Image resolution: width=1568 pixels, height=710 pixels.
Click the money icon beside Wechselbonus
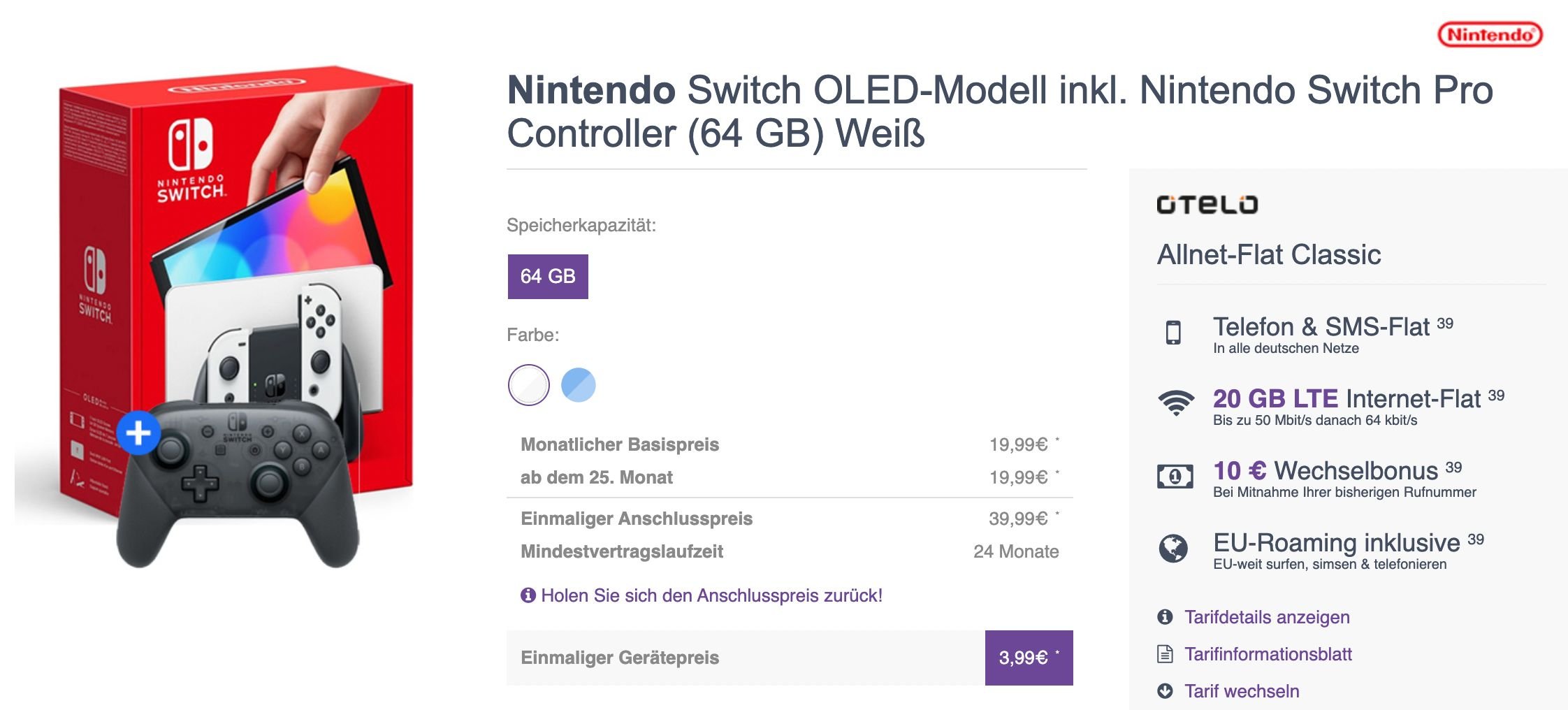(1175, 477)
